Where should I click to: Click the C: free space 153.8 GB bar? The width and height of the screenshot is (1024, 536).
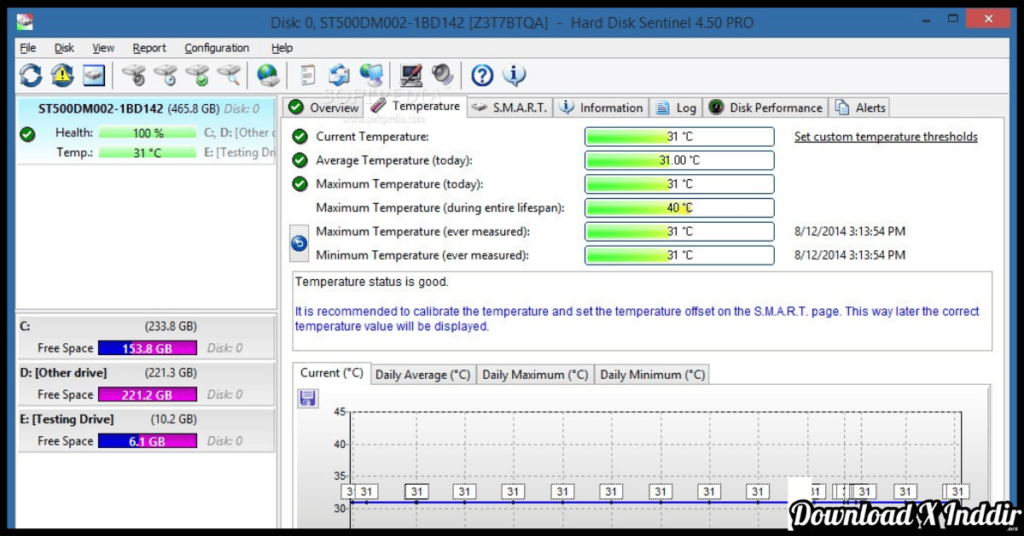point(147,348)
